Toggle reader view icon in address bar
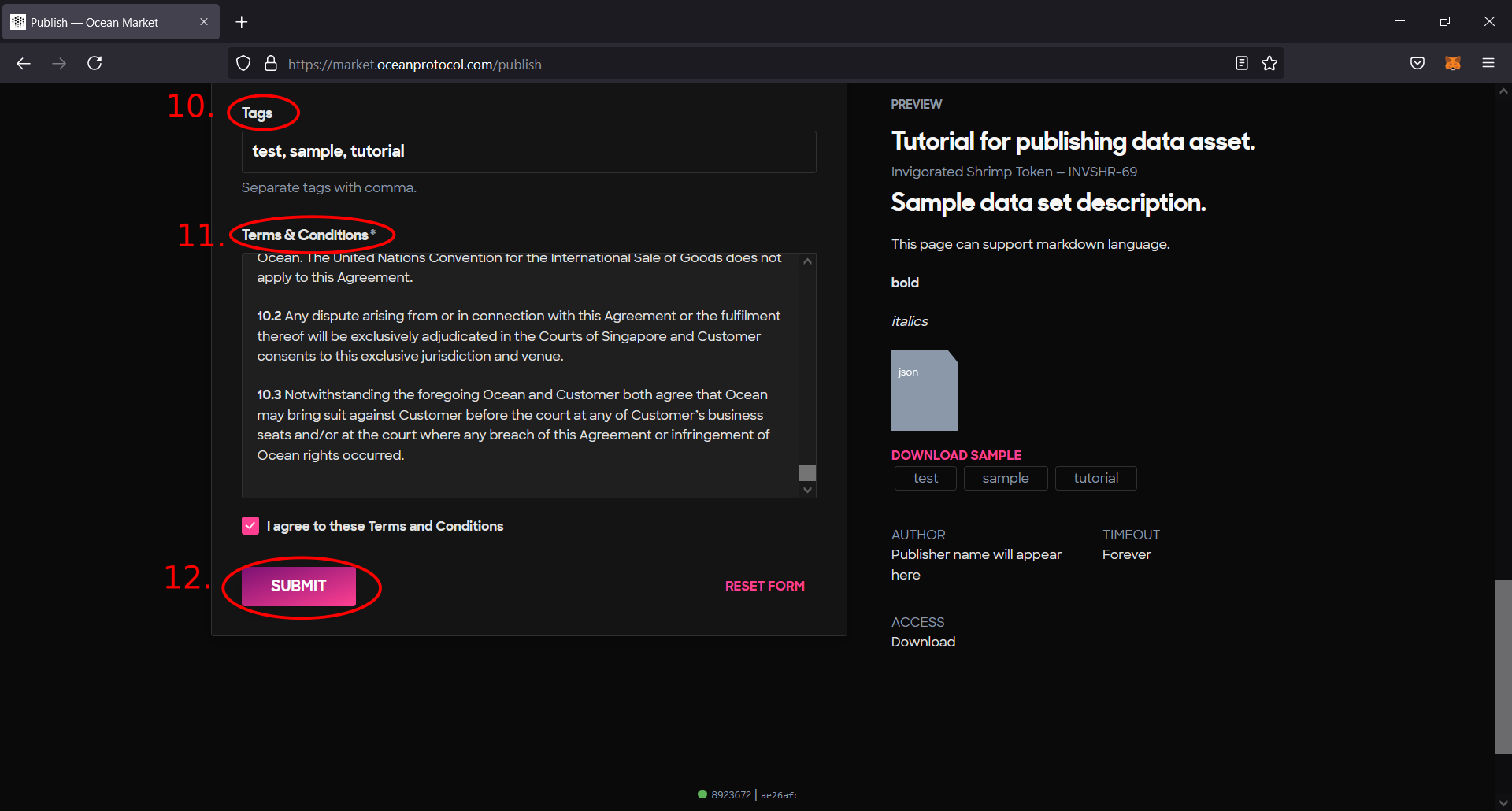The image size is (1512, 811). click(1242, 64)
